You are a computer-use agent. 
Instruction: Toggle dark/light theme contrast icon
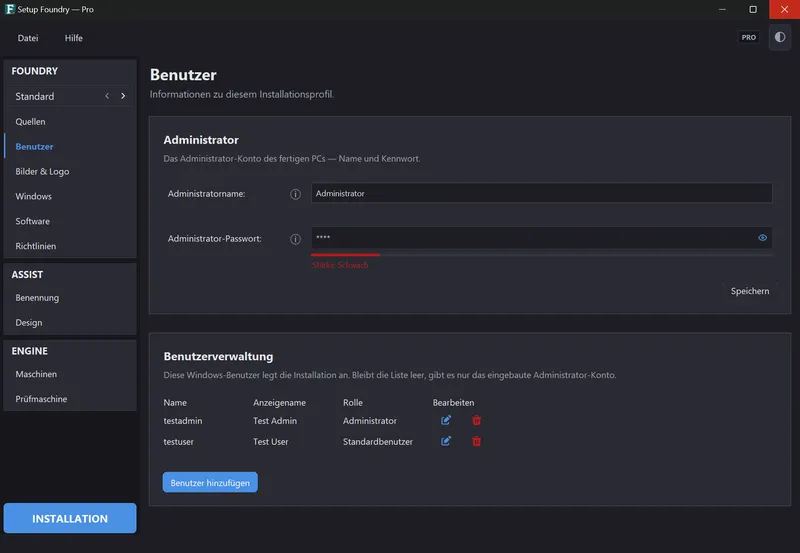[x=780, y=37]
